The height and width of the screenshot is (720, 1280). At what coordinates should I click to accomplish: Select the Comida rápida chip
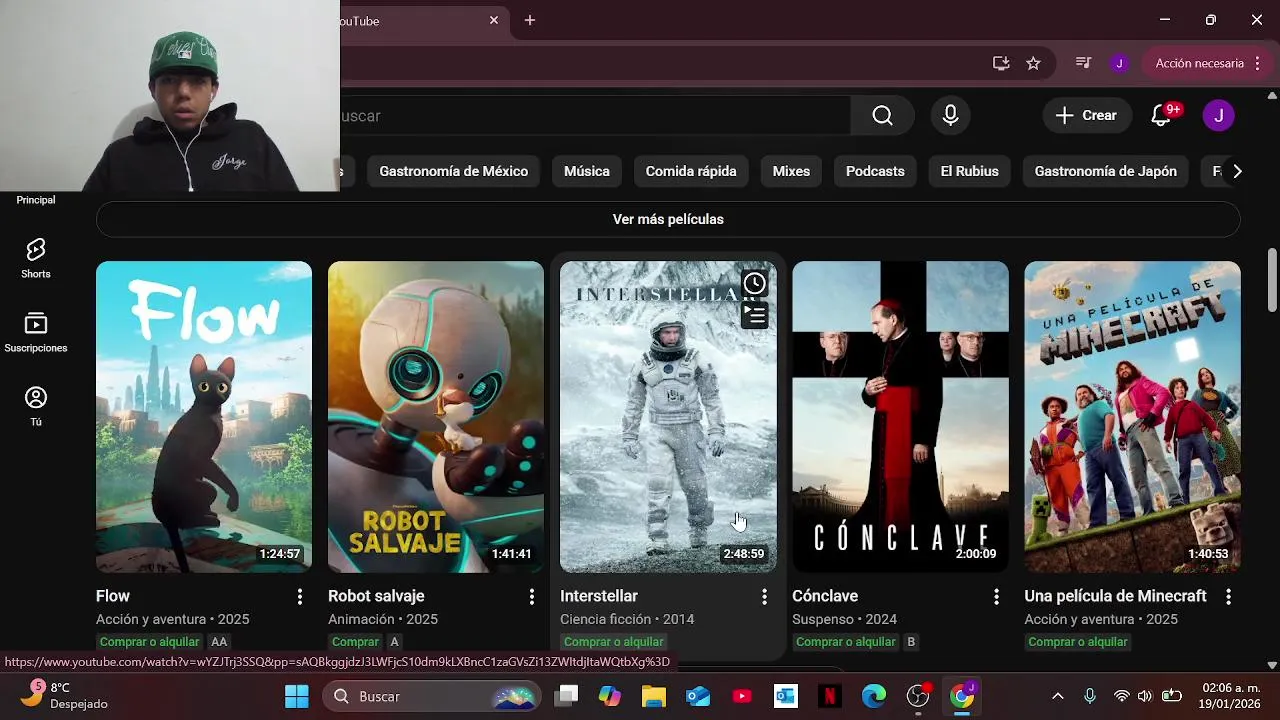point(691,171)
